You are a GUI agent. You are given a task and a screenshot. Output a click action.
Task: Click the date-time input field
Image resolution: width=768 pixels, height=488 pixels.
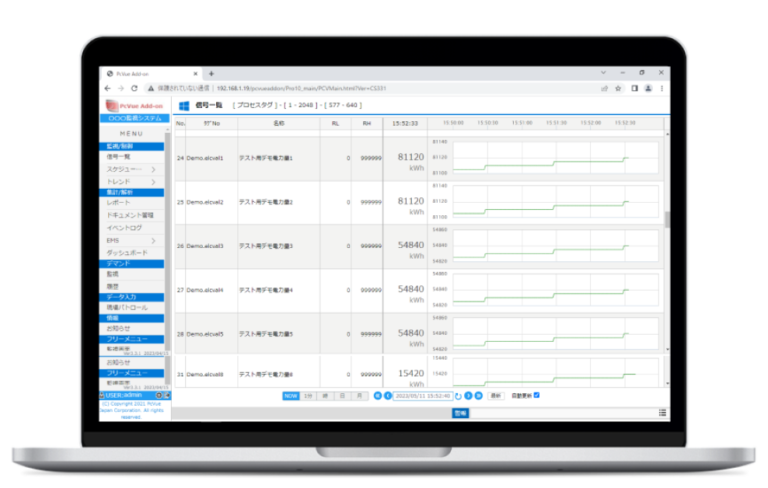point(422,395)
